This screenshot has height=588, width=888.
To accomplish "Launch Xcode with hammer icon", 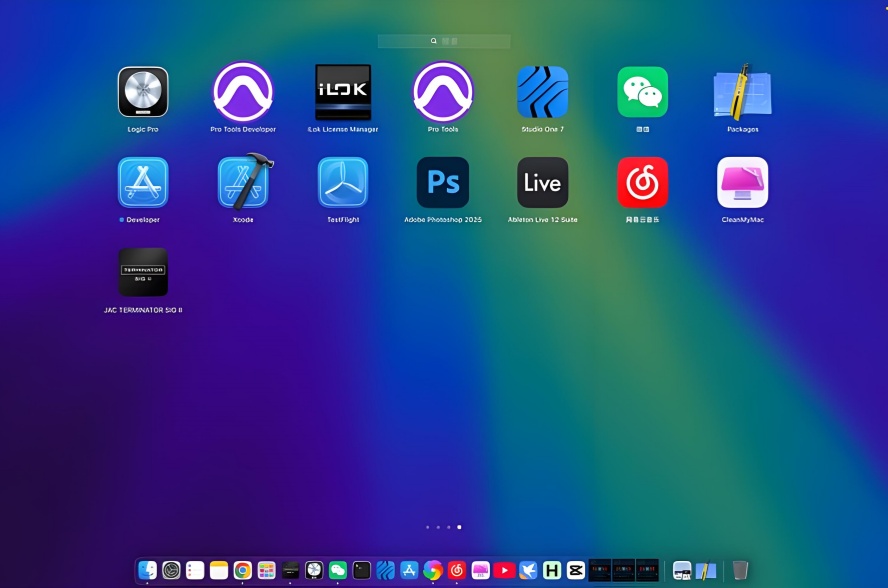I will click(245, 181).
